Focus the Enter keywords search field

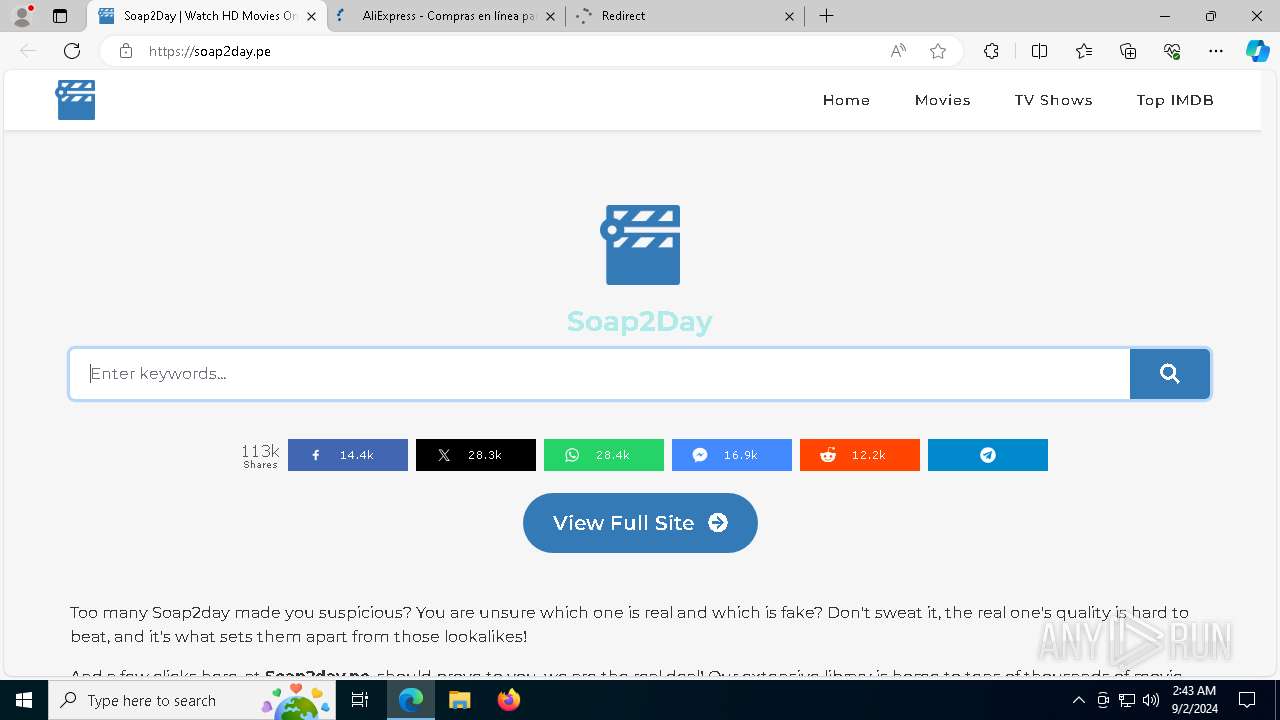[600, 374]
